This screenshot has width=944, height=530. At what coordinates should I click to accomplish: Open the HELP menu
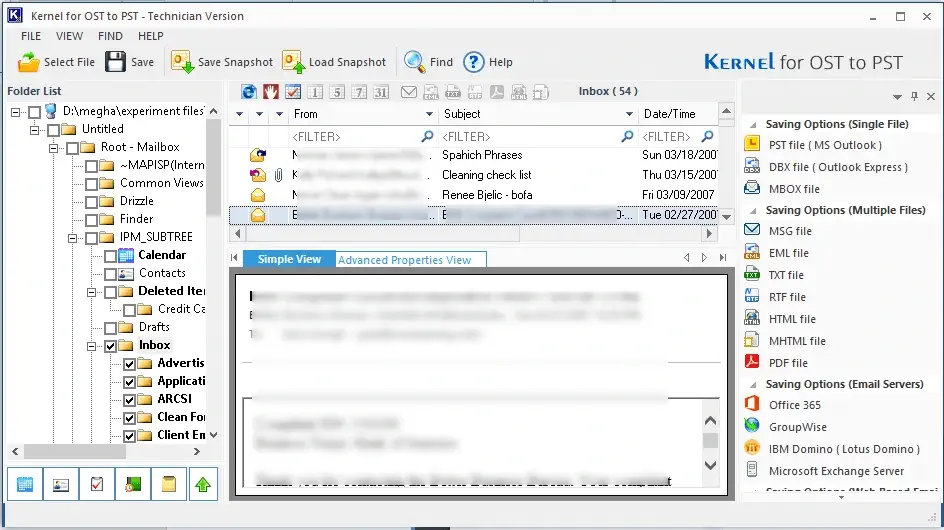151,36
